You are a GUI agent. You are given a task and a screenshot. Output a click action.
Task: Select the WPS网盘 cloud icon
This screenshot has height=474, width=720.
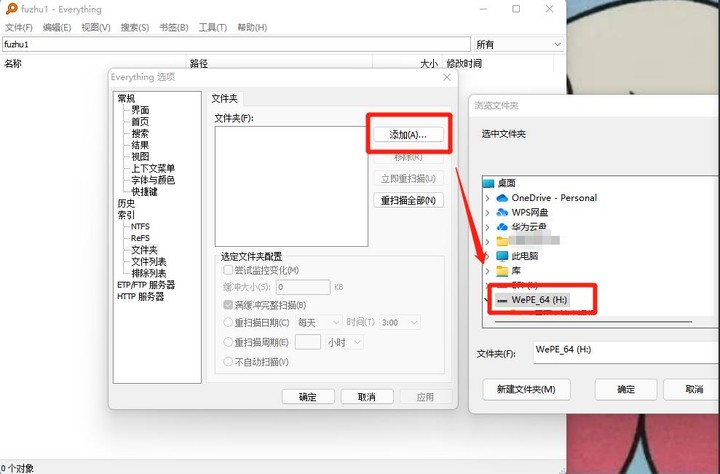[x=502, y=212]
